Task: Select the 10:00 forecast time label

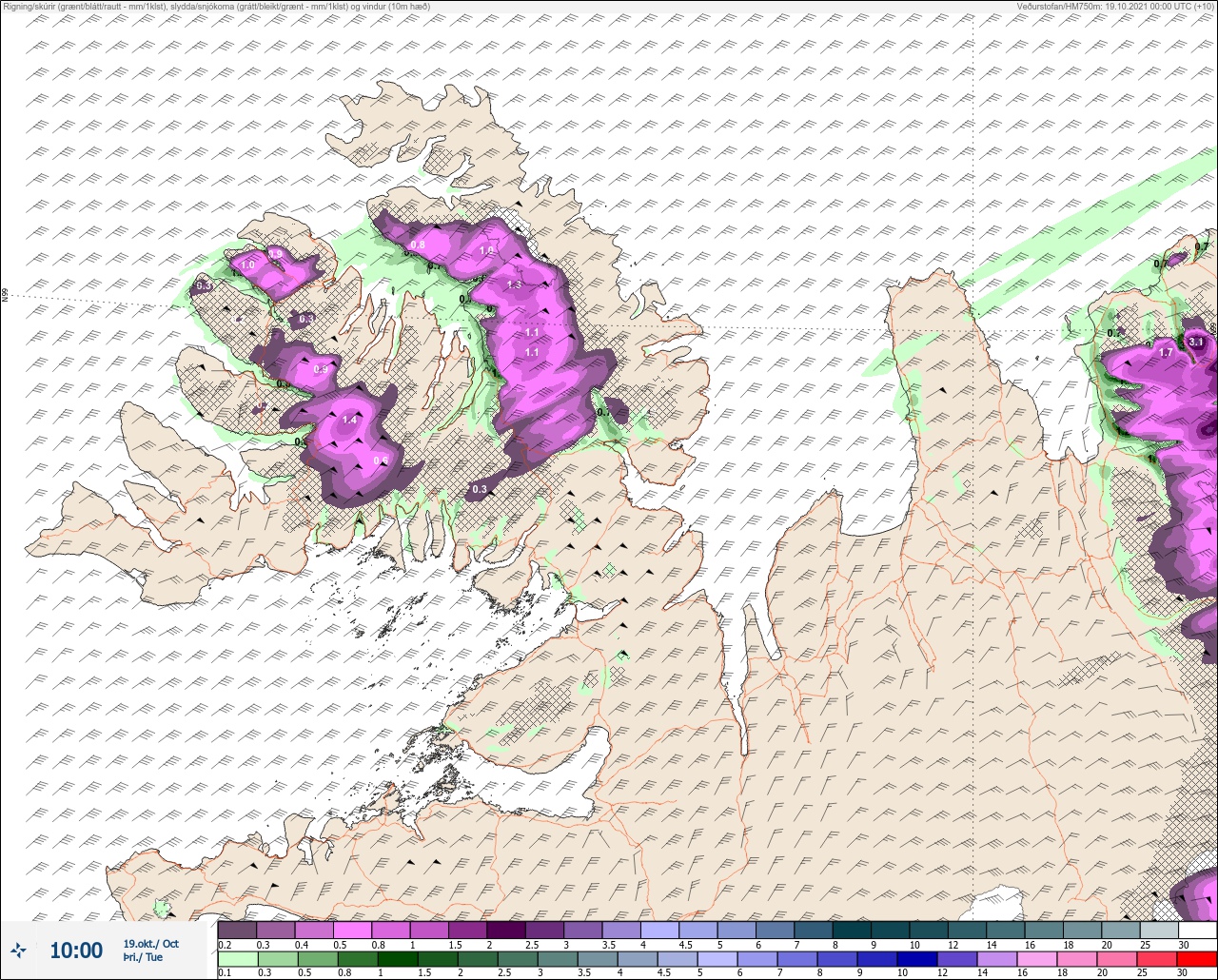Action: [76, 951]
